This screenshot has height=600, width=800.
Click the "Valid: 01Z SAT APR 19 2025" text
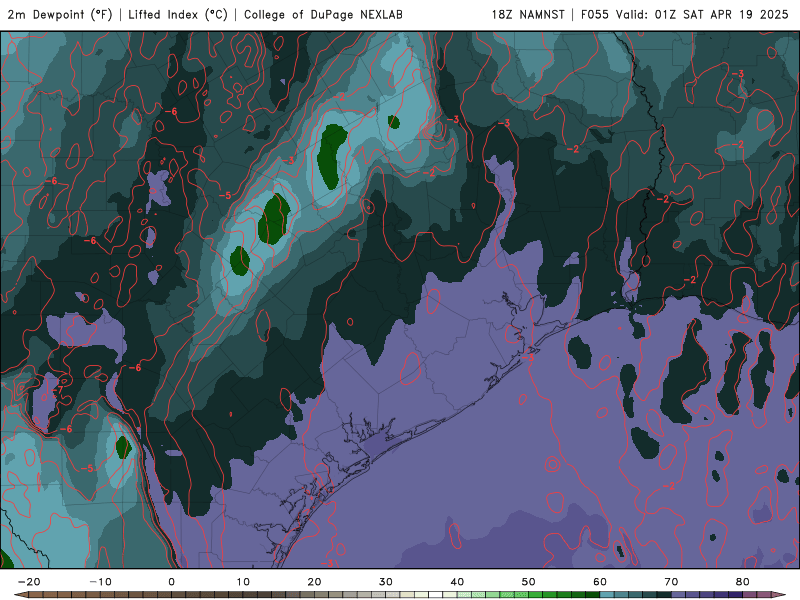(702, 14)
